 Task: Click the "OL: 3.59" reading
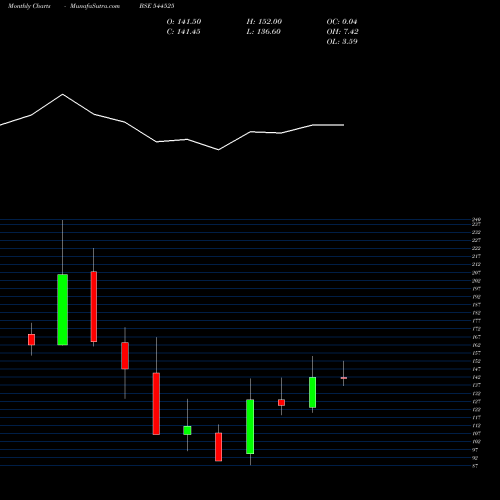[342, 42]
